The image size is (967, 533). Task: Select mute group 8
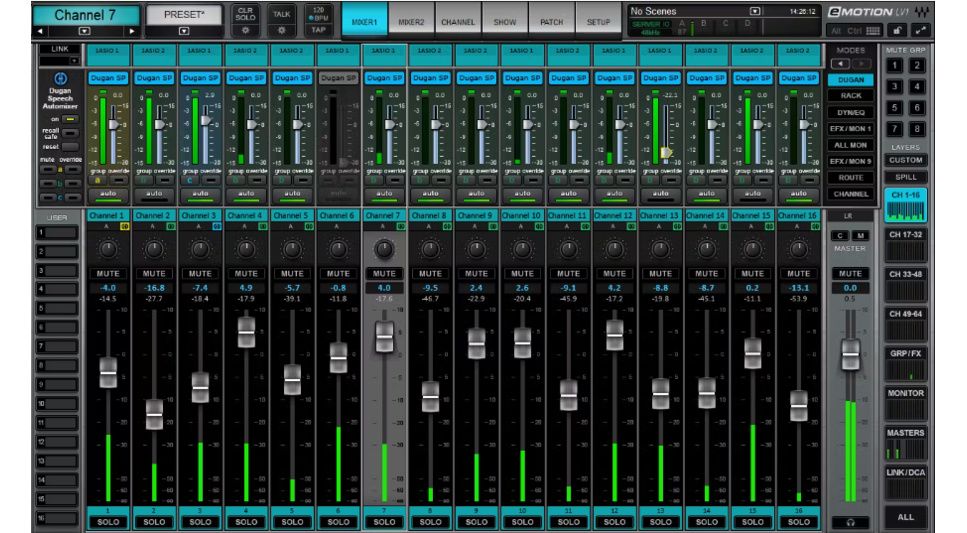pyautogui.click(x=916, y=128)
